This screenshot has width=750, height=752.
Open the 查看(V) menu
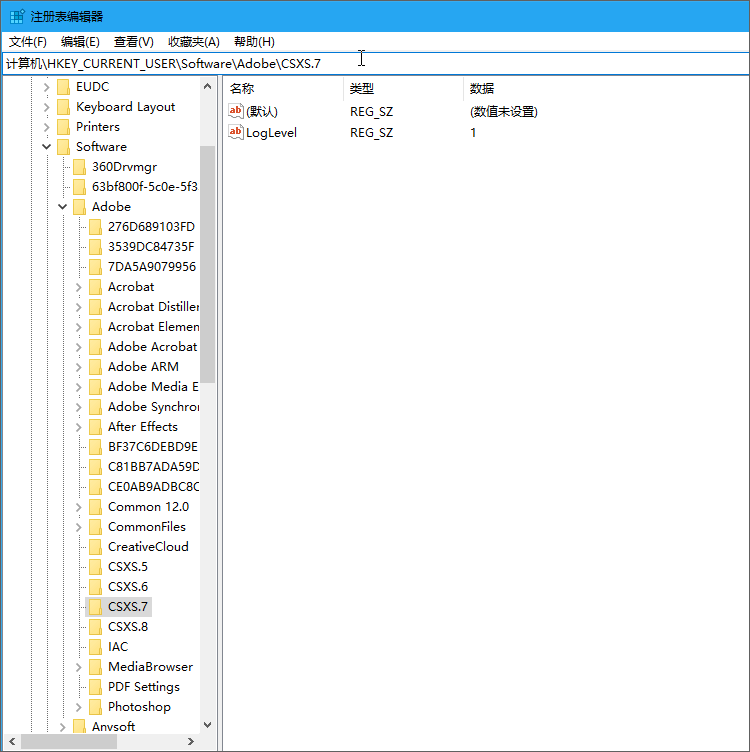tap(133, 41)
